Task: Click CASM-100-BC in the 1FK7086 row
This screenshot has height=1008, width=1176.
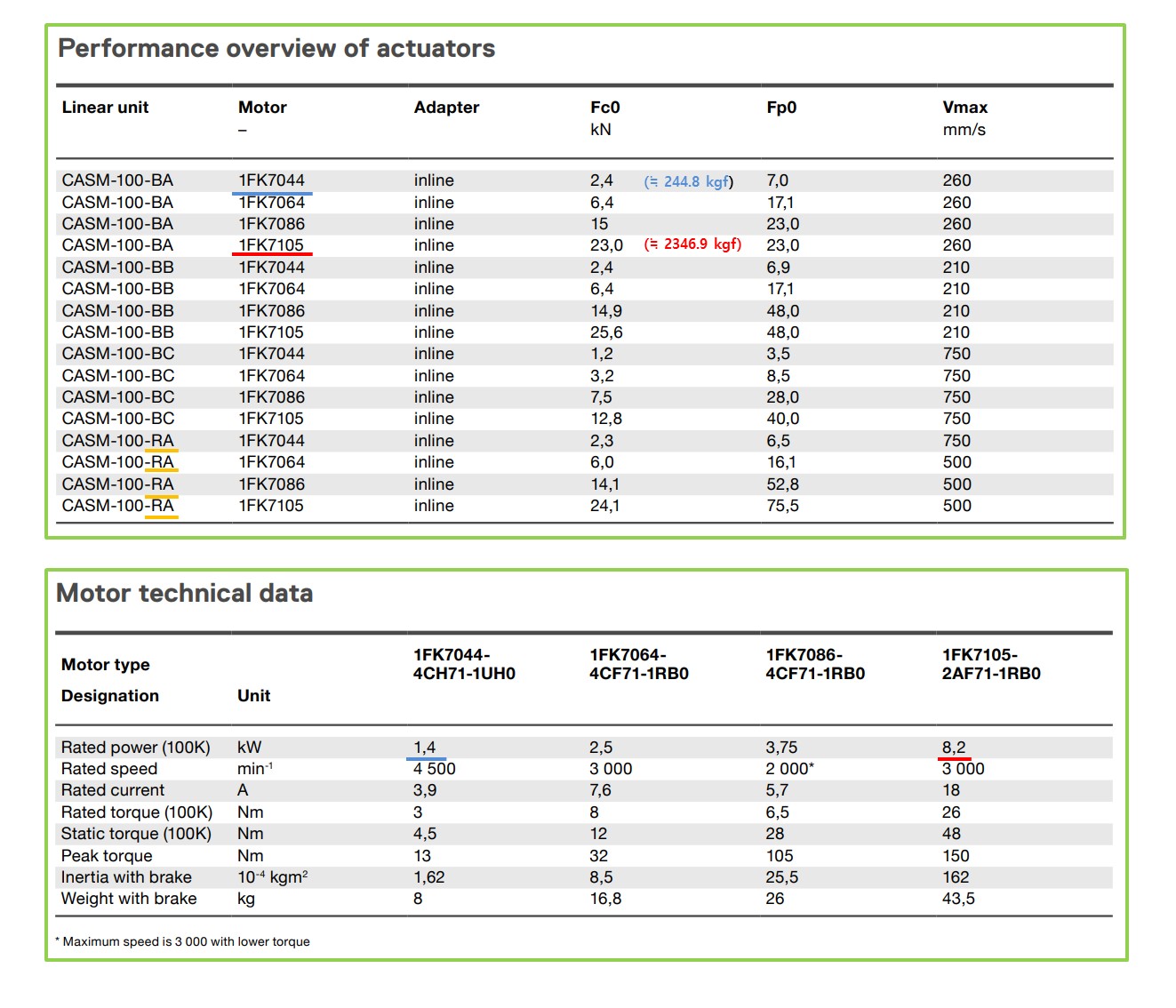Action: click(x=118, y=397)
